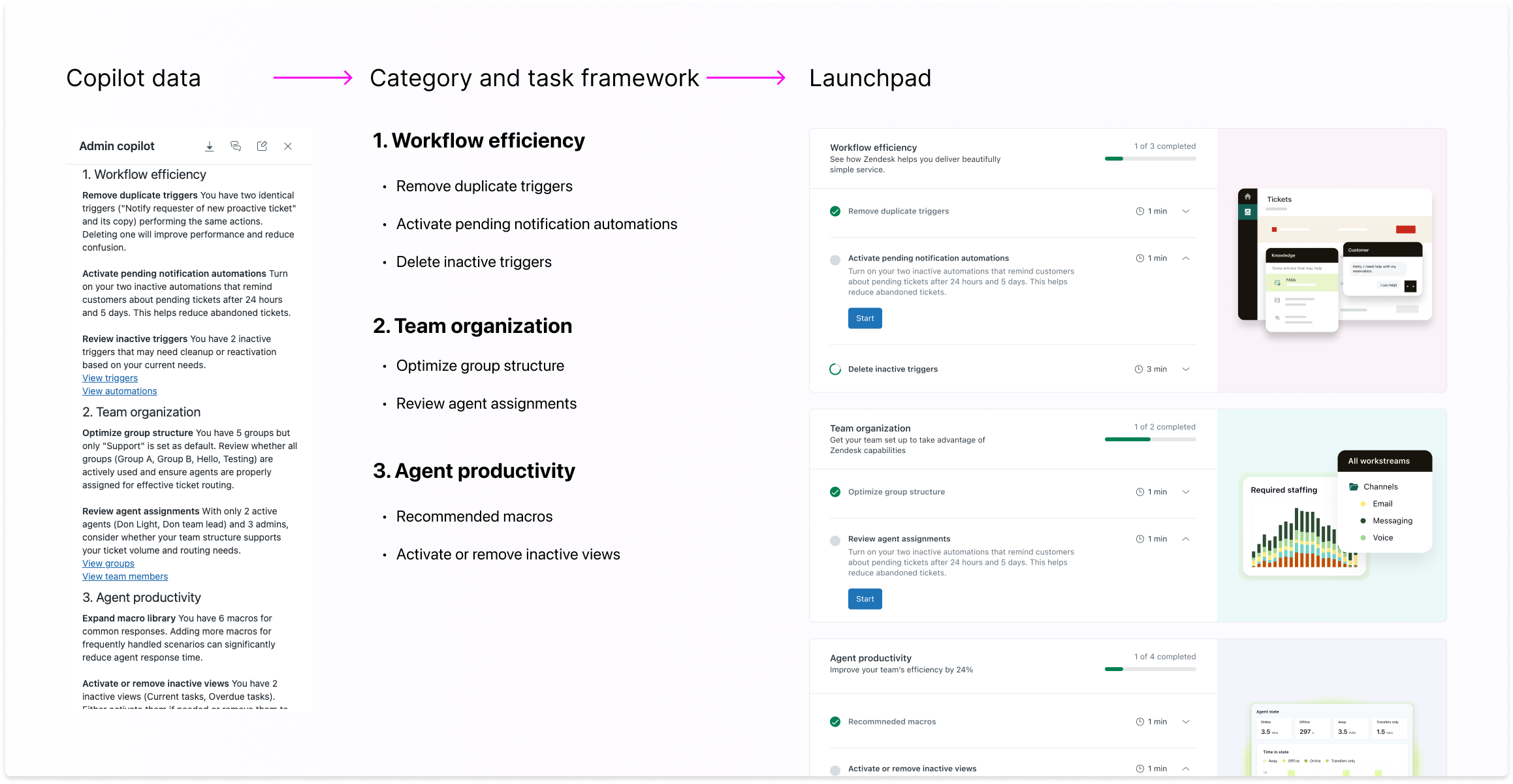Toggle green check for Remove duplicate triggers
Viewport: 1513px width, 784px height.
pyautogui.click(x=835, y=212)
